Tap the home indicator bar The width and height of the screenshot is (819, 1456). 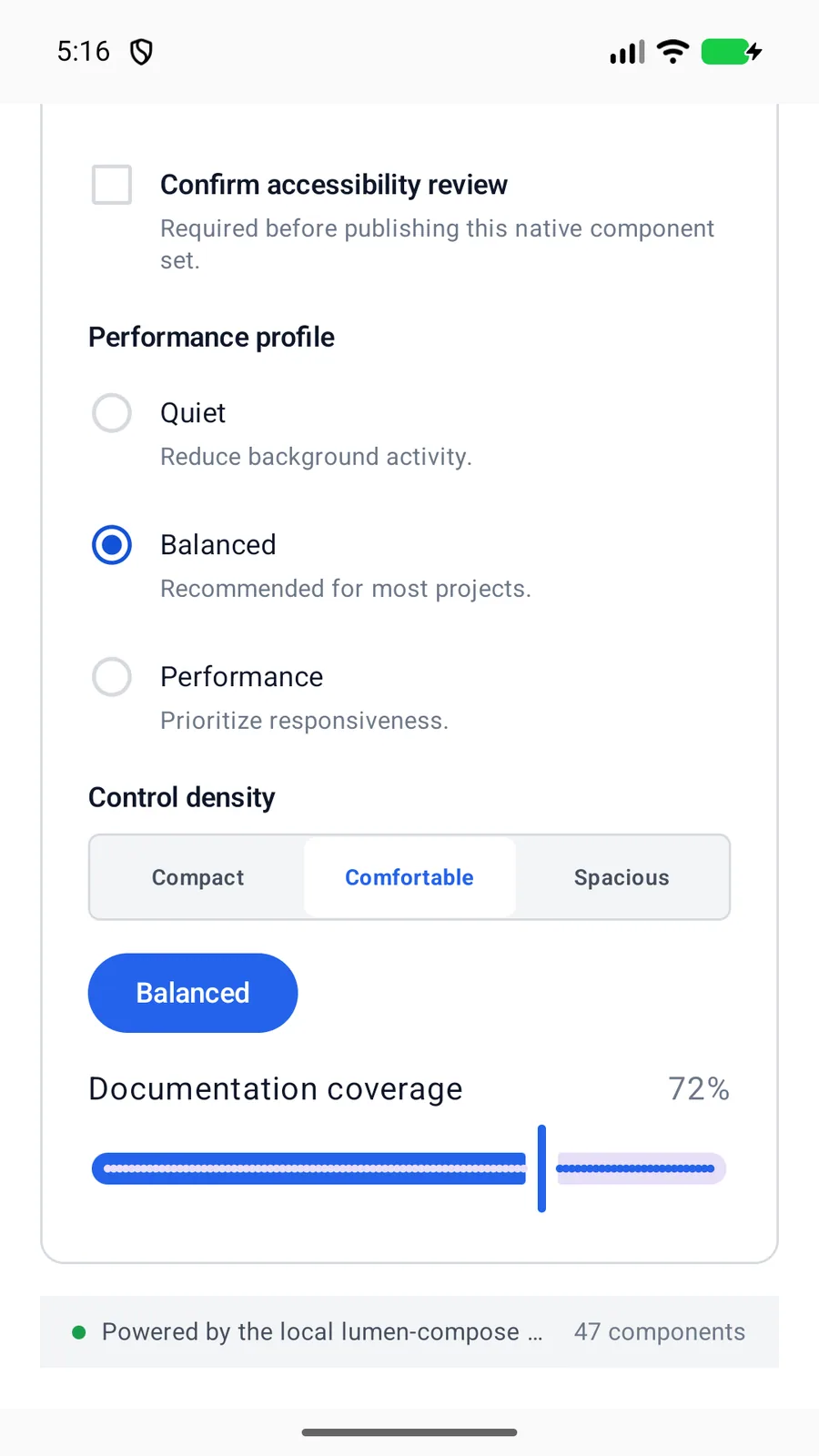[409, 1432]
